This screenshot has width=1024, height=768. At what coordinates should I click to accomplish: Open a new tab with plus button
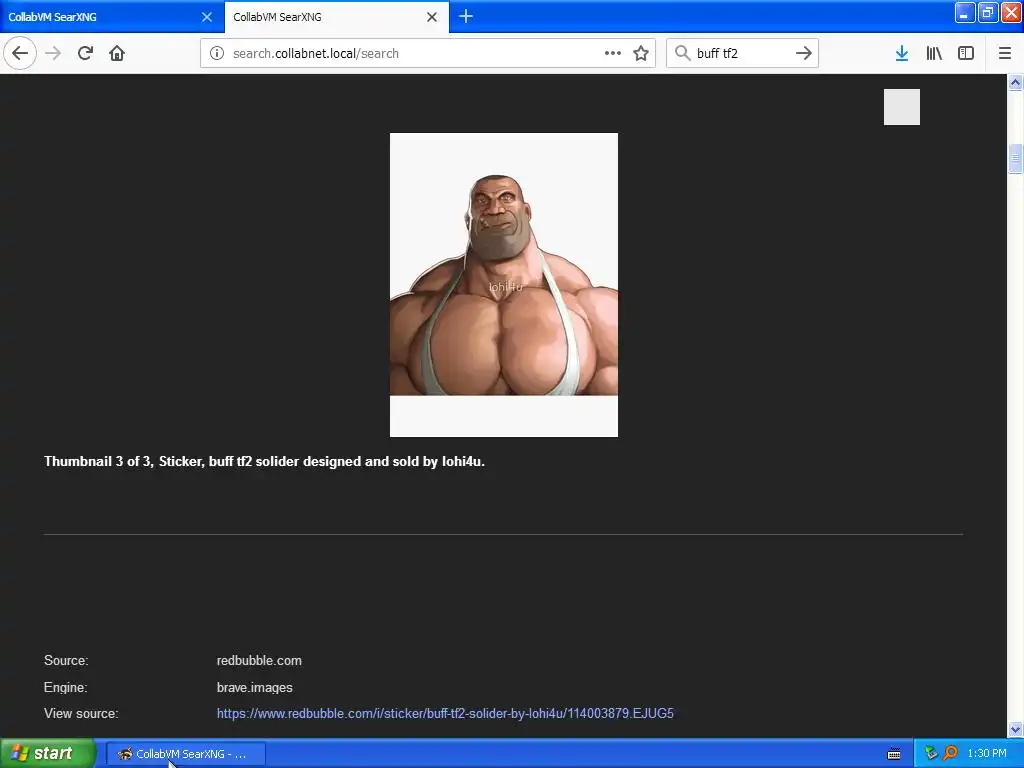pos(466,16)
